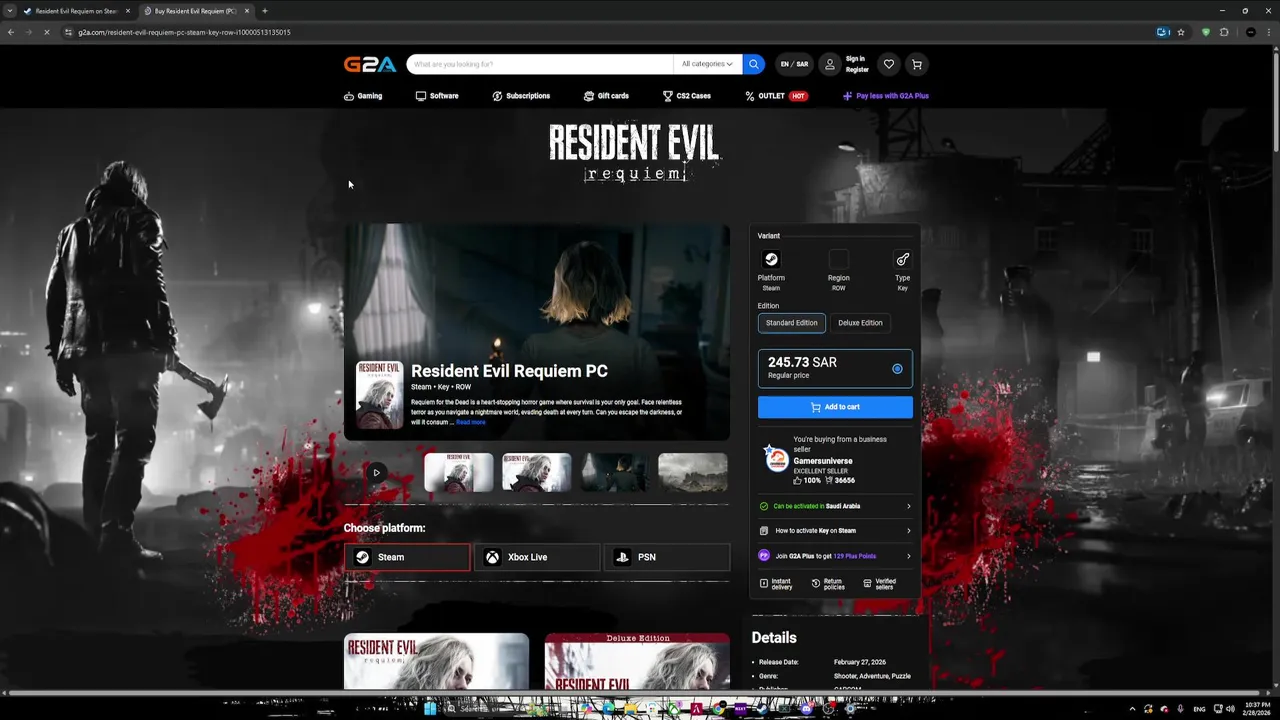This screenshot has height=720, width=1280.
Task: Click the Steam platform variant icon
Action: 771,259
